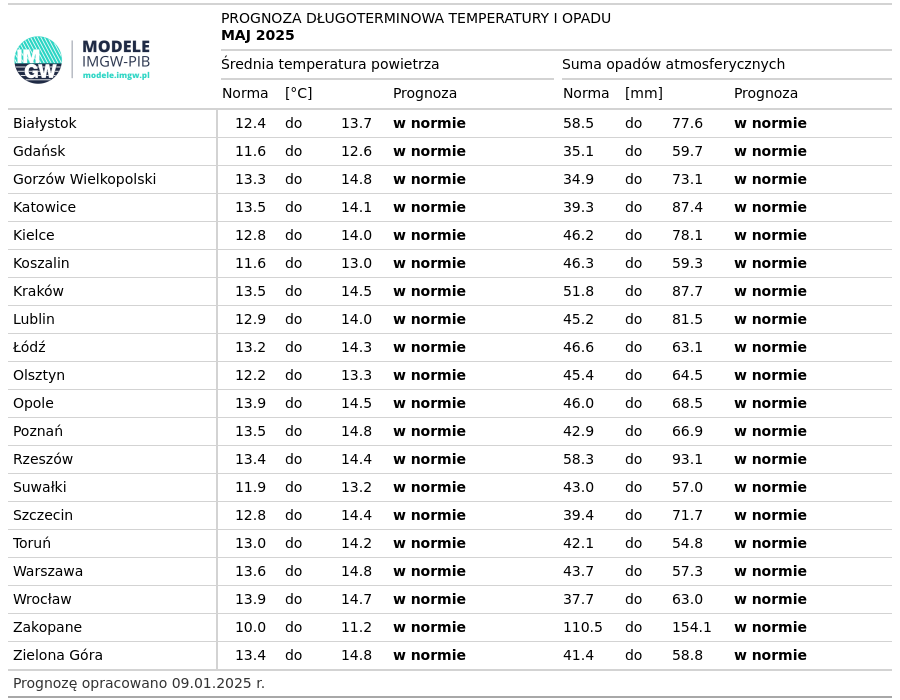Select the Łódź row name
Image resolution: width=900 pixels, height=700 pixels.
coord(29,347)
